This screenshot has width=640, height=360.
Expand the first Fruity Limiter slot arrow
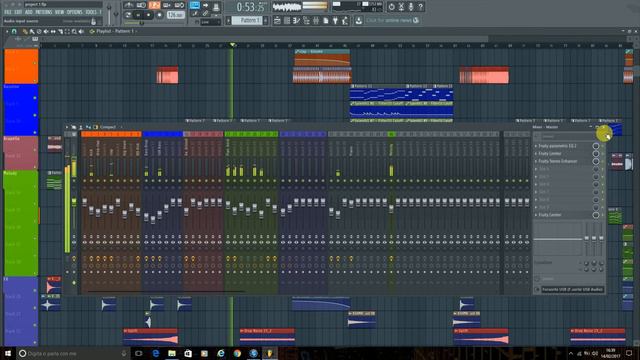pos(536,153)
